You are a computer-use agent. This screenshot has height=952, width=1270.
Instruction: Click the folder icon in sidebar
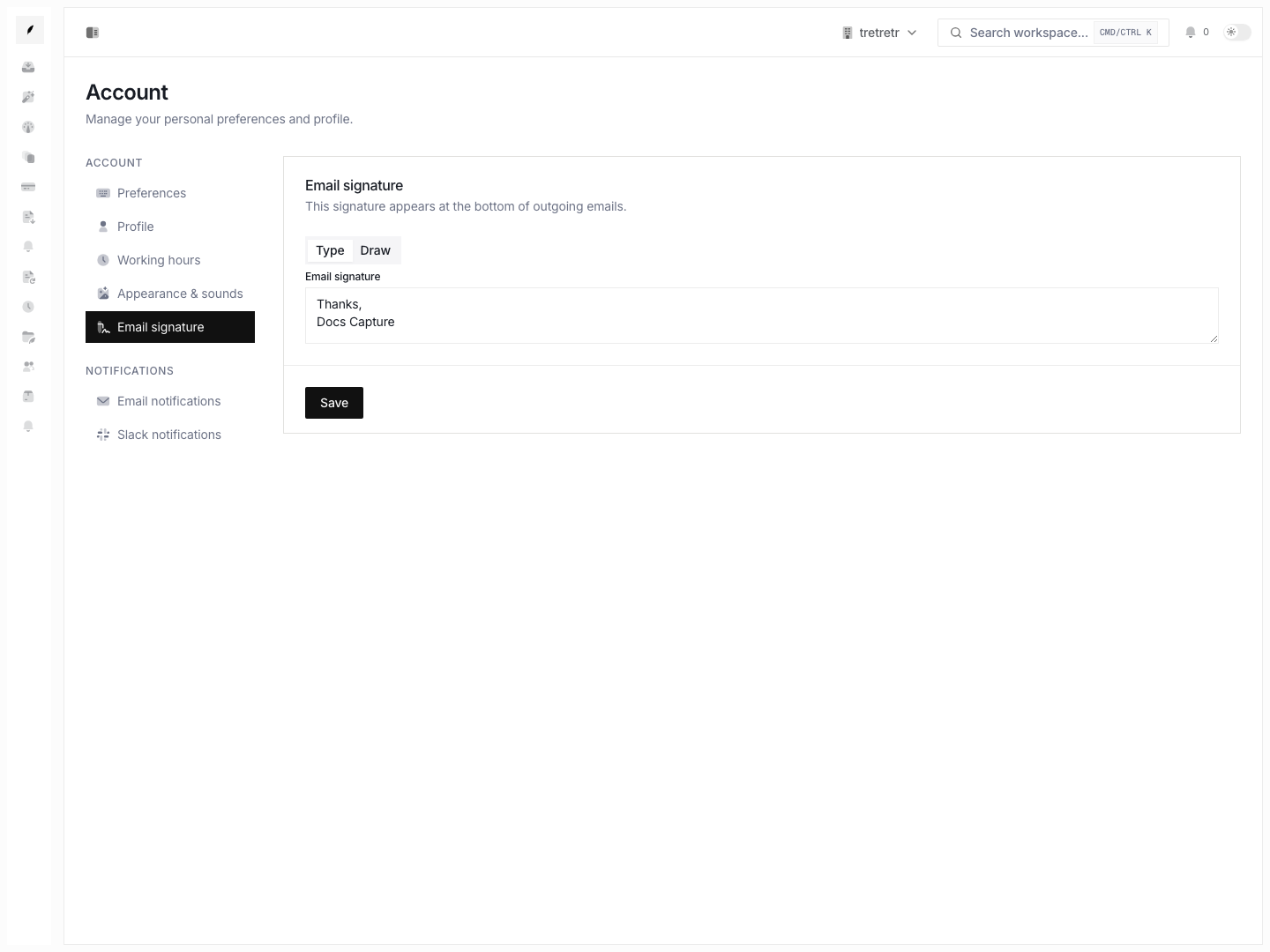pos(28,337)
